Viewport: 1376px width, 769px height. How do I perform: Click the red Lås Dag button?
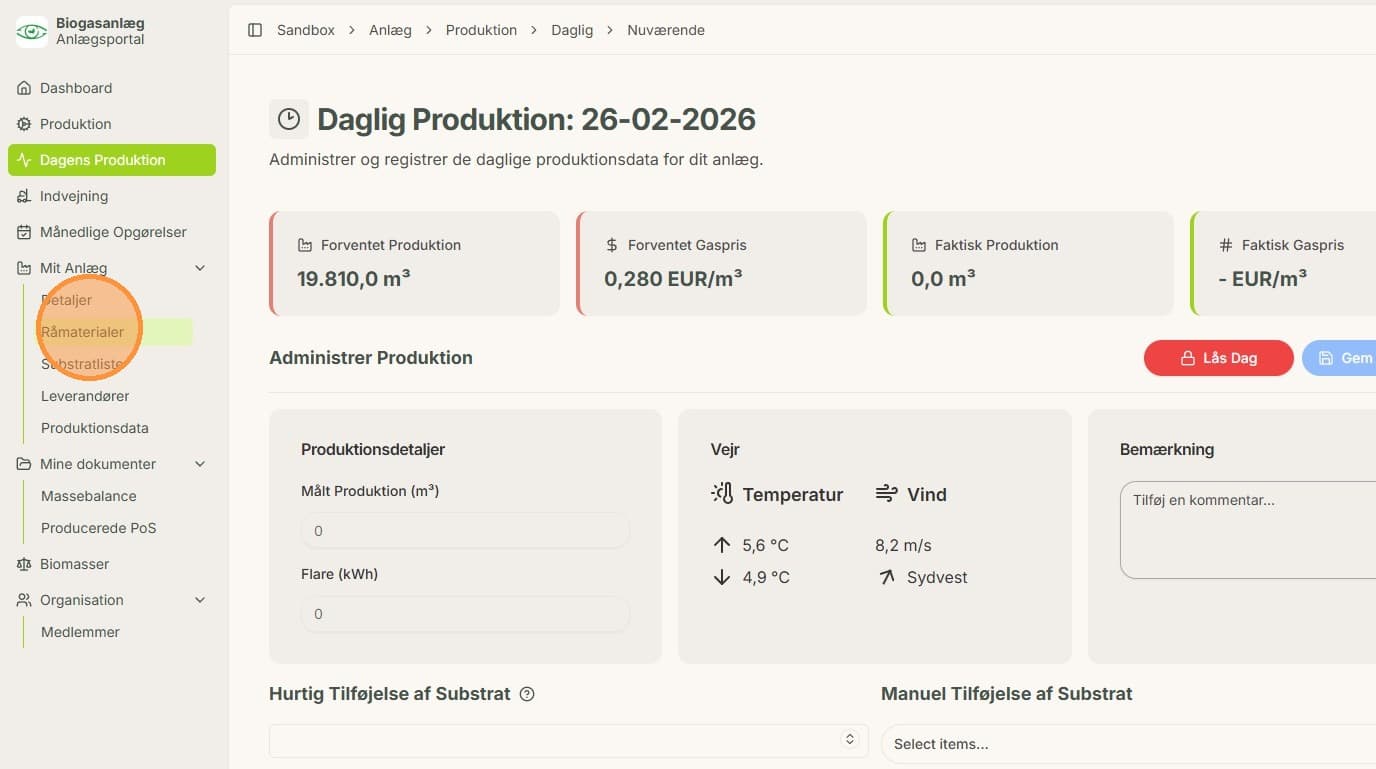pos(1218,358)
